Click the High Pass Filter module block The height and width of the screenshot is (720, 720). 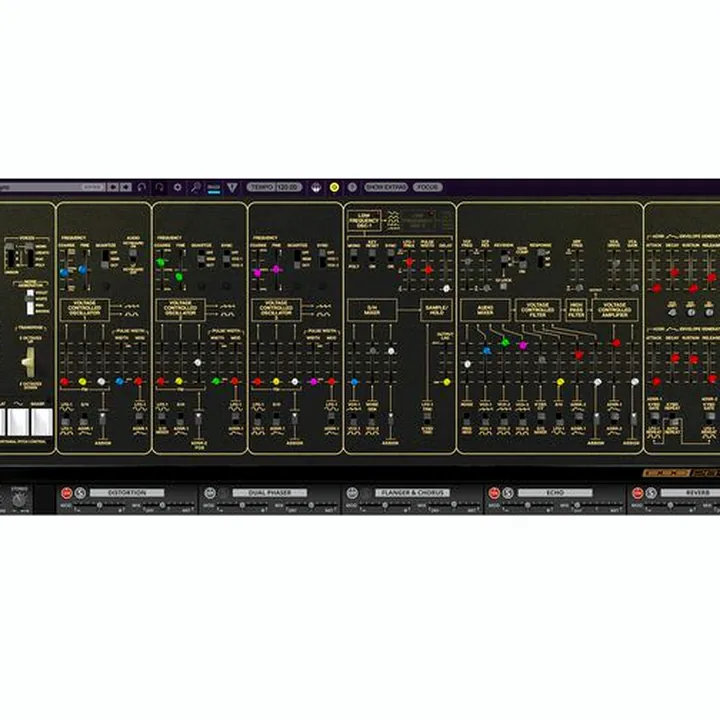coord(576,310)
